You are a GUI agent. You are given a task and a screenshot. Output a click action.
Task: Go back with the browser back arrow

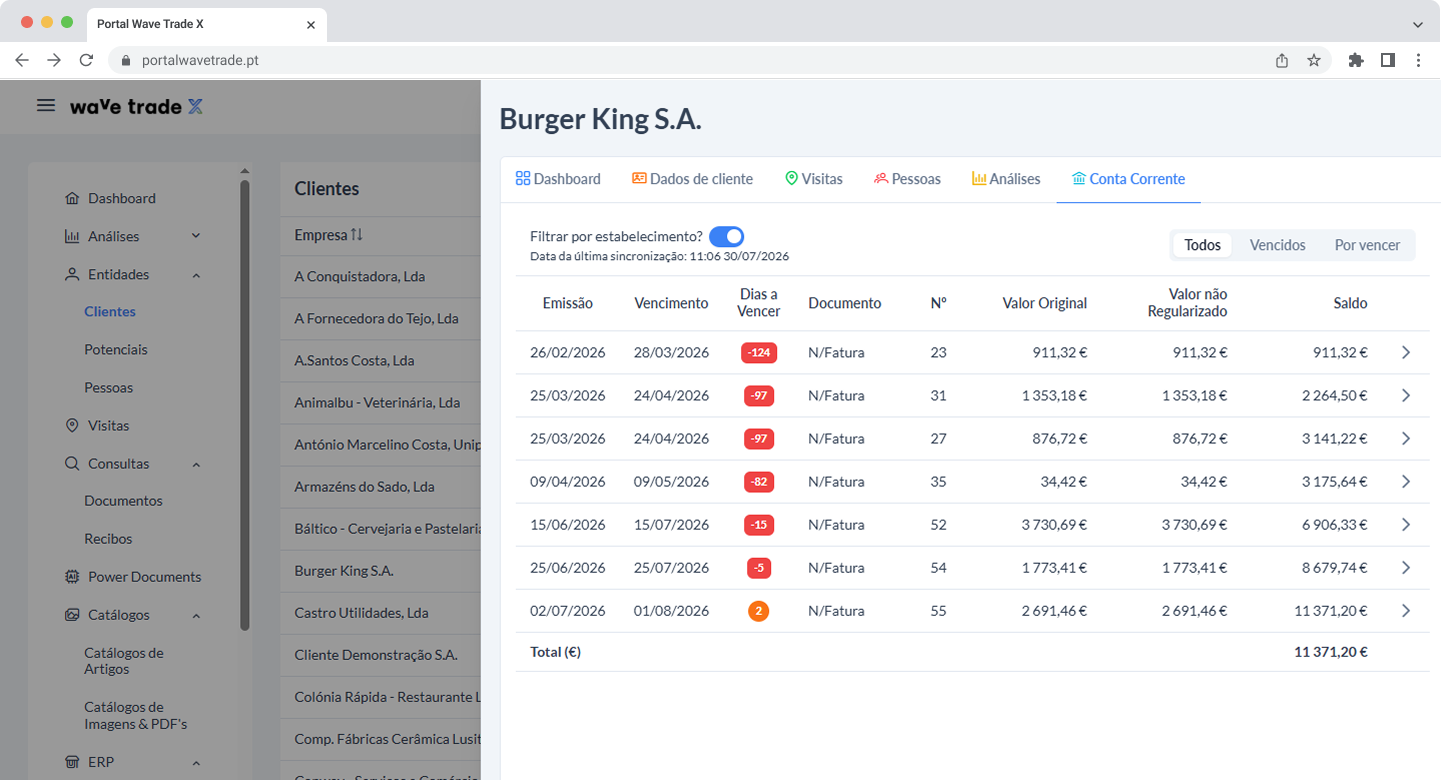(x=22, y=60)
